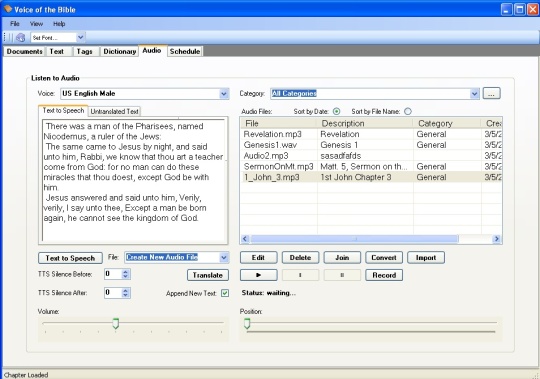Screen dimensions: 540x379
Task: Select the Sort by Date radio button
Action: [336, 112]
